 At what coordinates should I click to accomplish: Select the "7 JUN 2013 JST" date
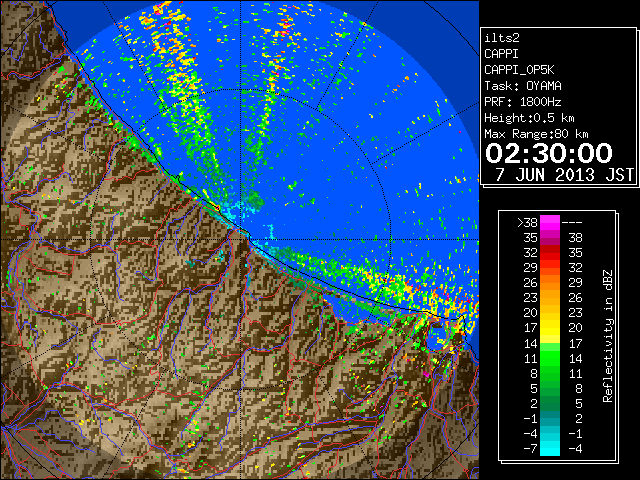point(564,175)
